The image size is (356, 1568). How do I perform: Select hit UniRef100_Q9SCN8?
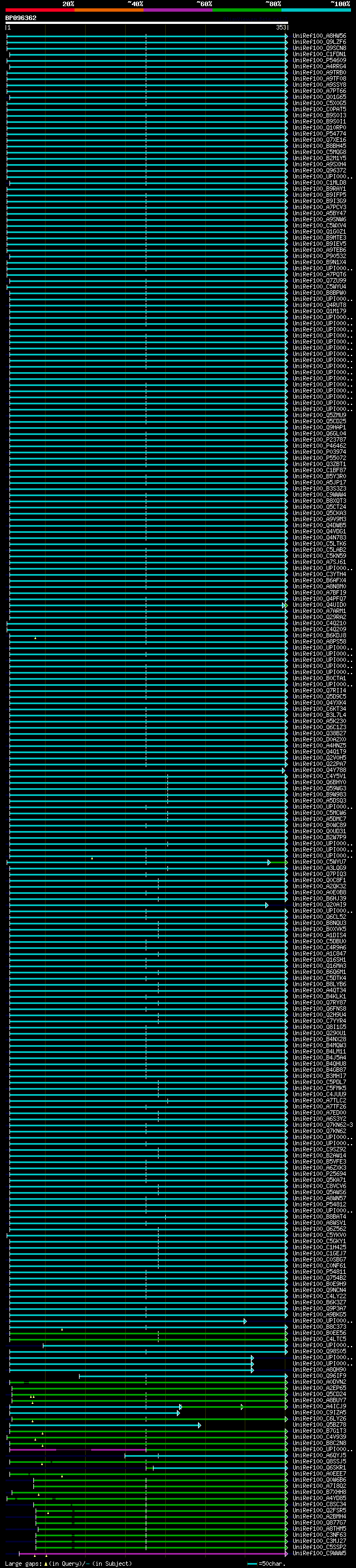(x=319, y=48)
